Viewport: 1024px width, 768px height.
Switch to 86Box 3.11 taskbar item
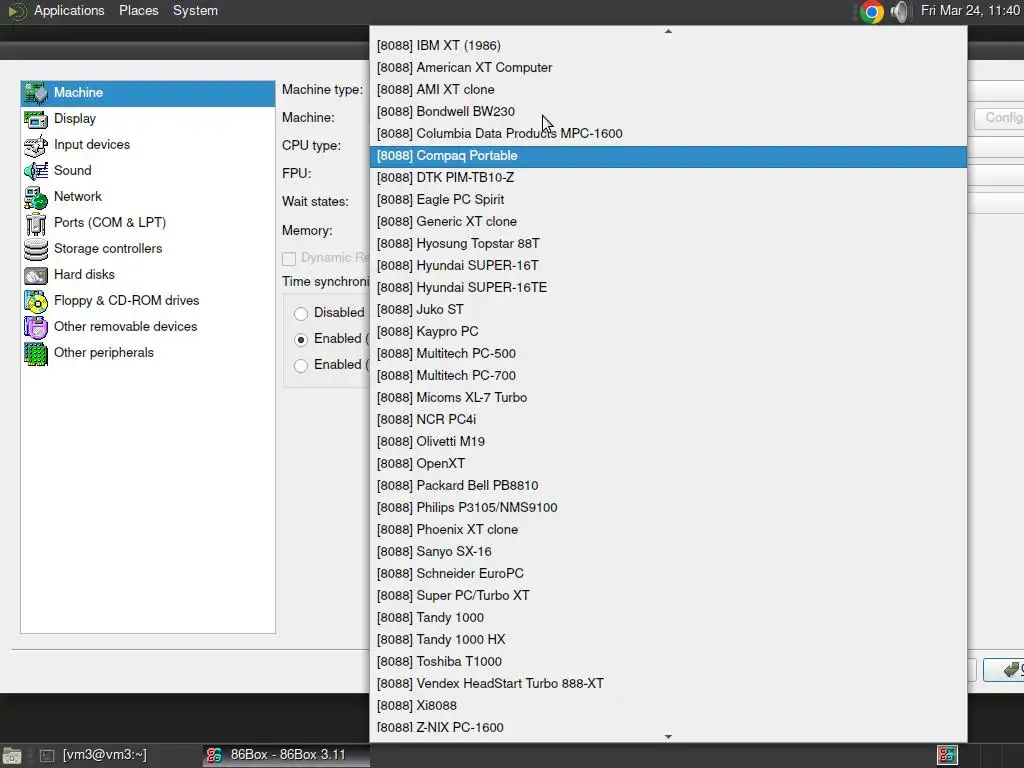tap(287, 755)
